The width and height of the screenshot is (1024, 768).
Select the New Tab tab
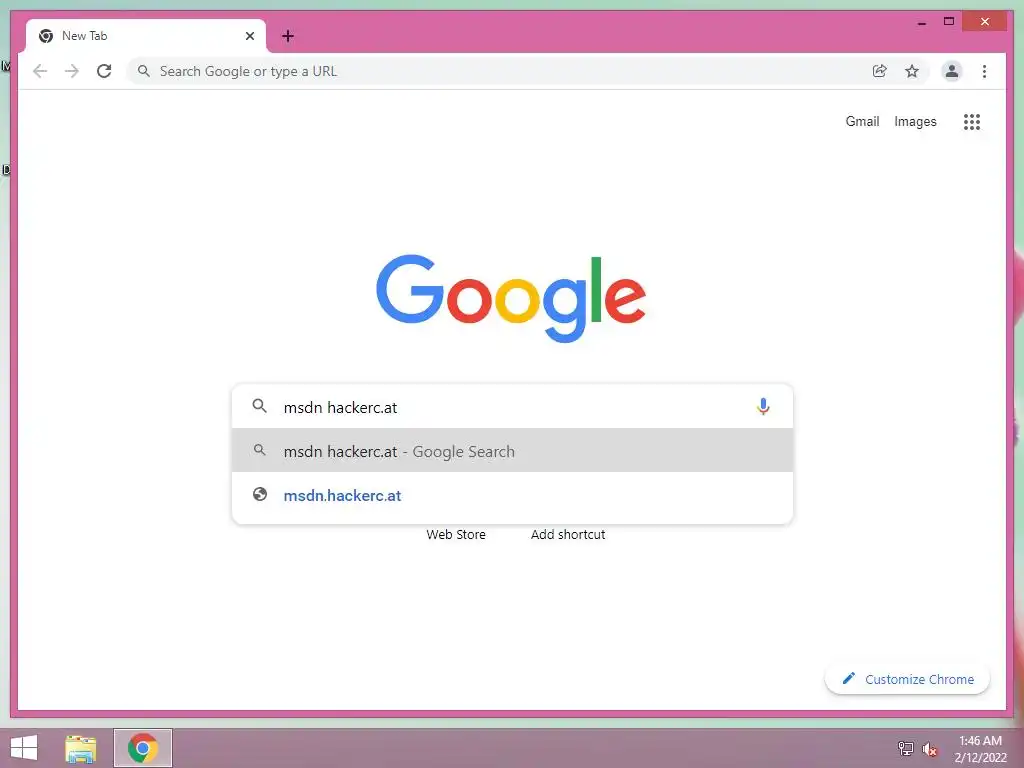click(x=146, y=36)
